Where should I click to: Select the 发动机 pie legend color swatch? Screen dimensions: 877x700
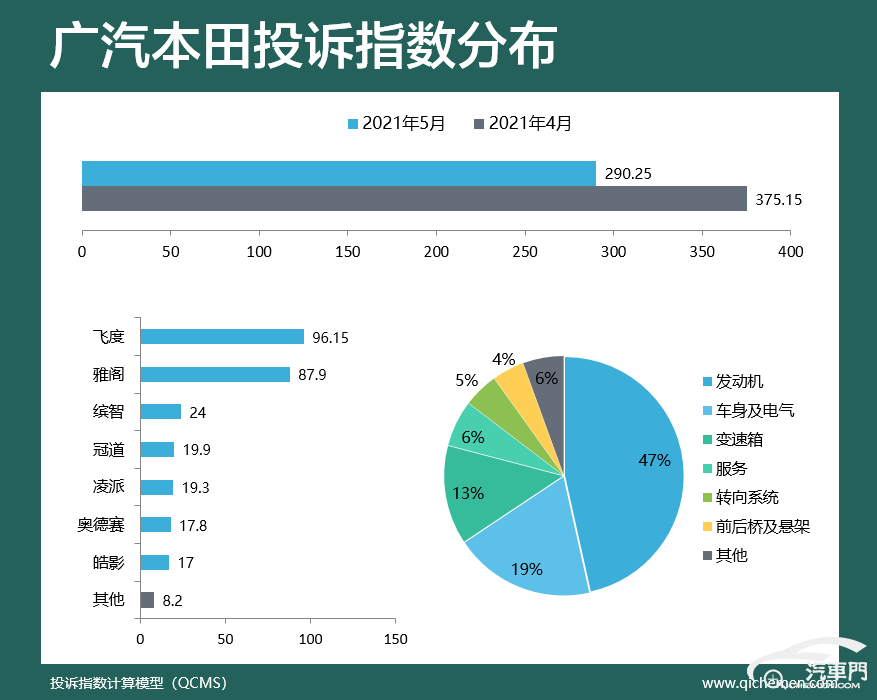click(708, 382)
